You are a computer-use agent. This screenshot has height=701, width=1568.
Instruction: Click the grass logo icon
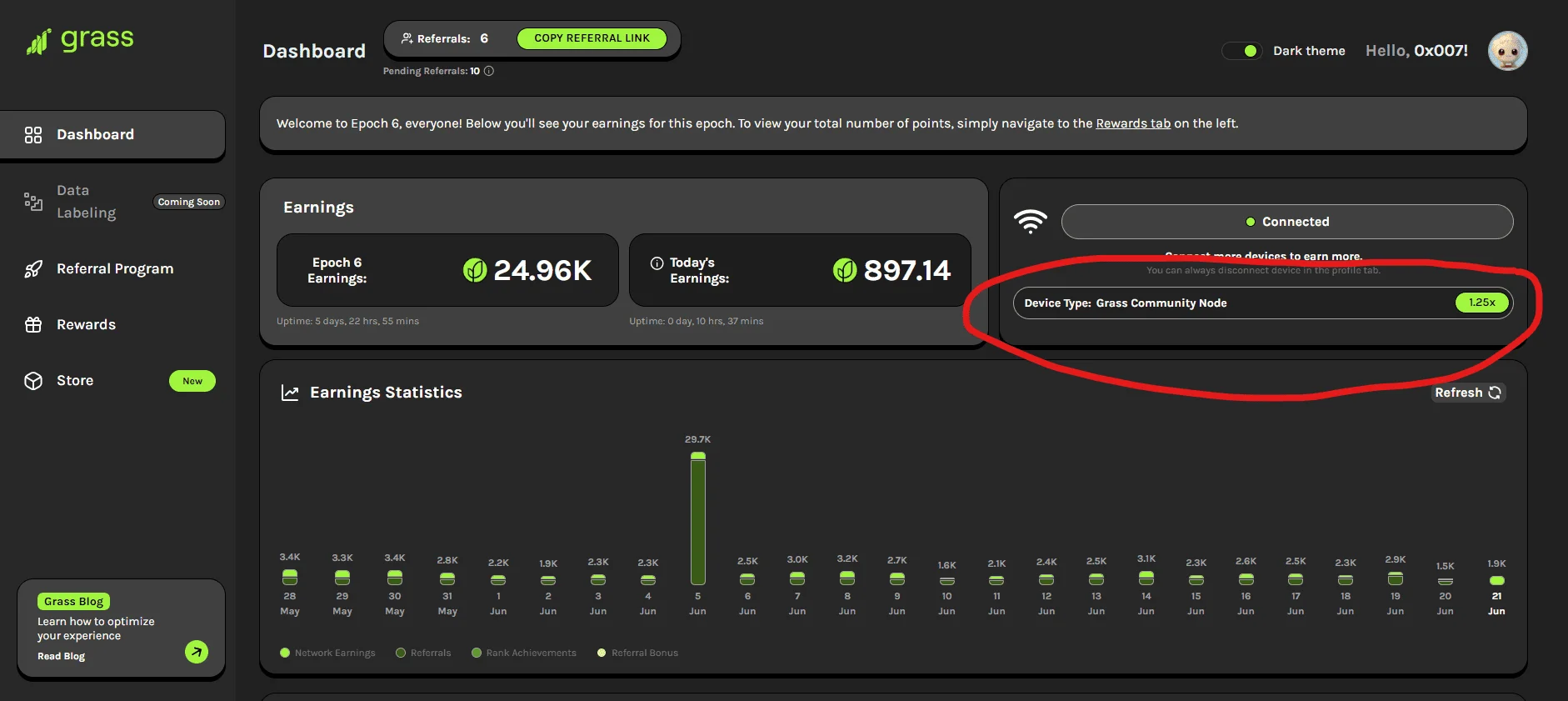pyautogui.click(x=38, y=42)
